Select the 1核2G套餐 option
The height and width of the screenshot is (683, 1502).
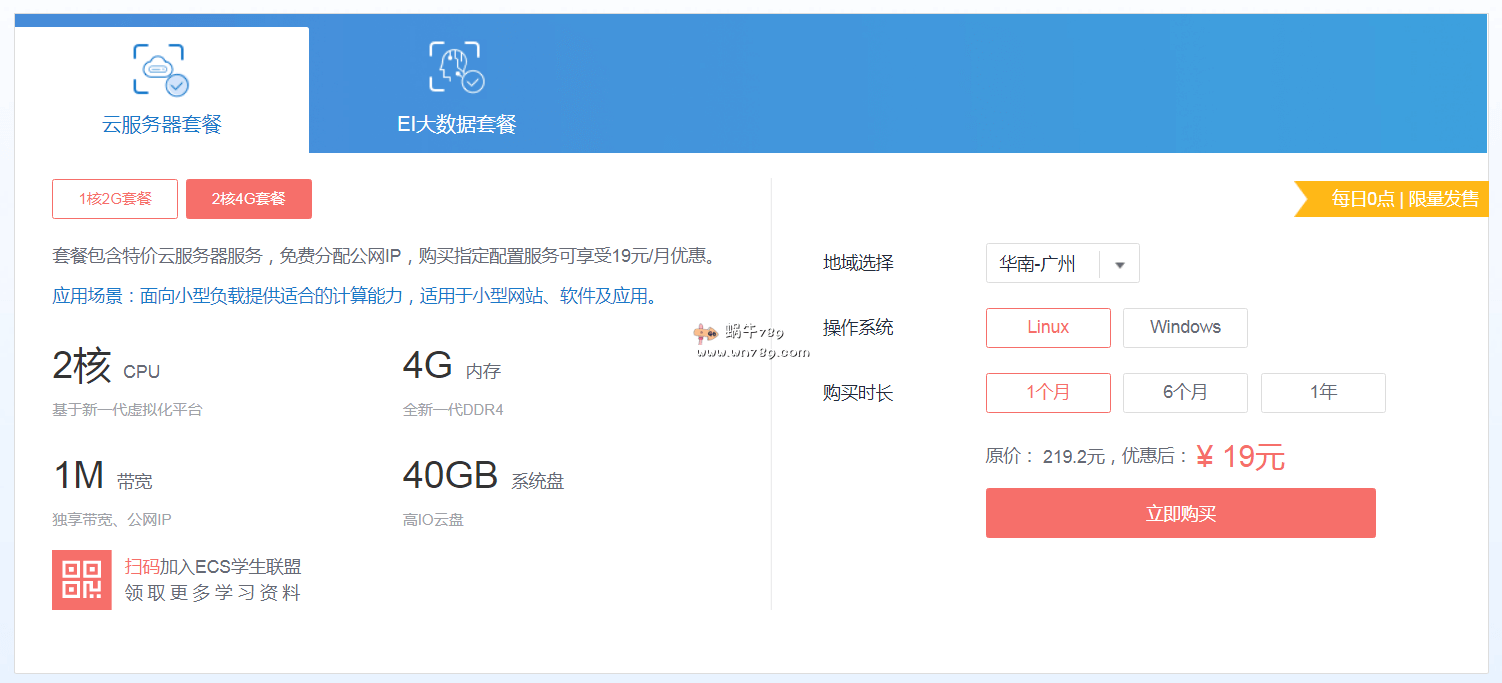coord(115,199)
